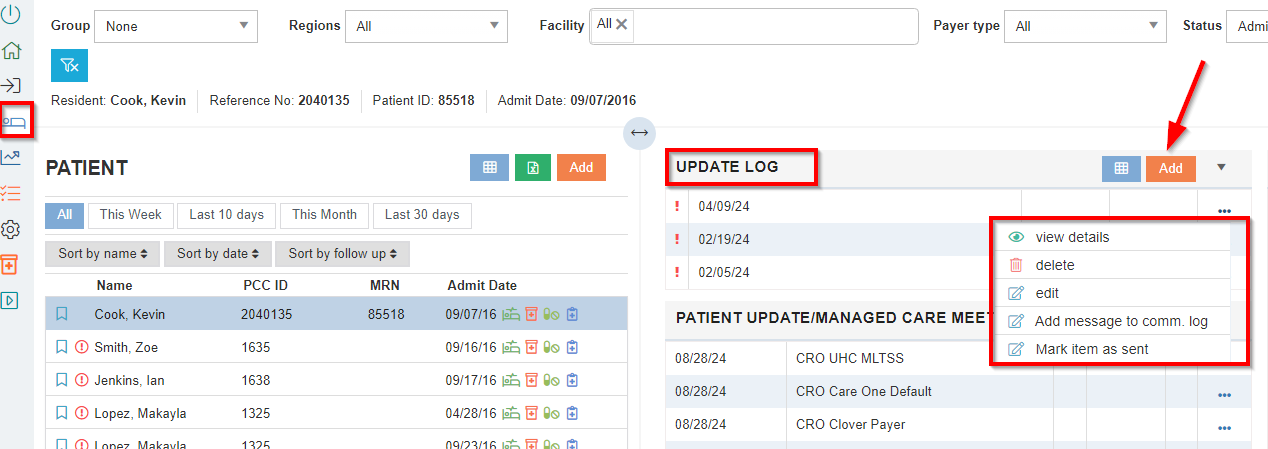Click the green pill icon in Cook, Kevin row

click(x=552, y=314)
